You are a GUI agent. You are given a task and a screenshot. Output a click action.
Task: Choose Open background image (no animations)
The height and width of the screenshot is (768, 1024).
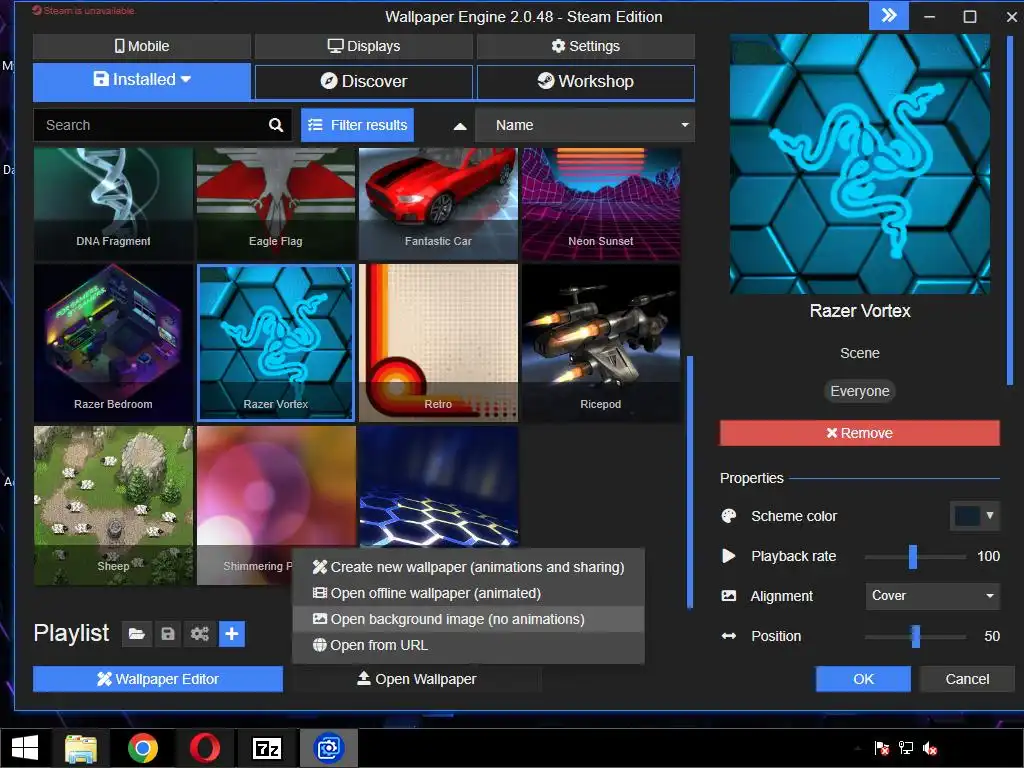coord(468,619)
